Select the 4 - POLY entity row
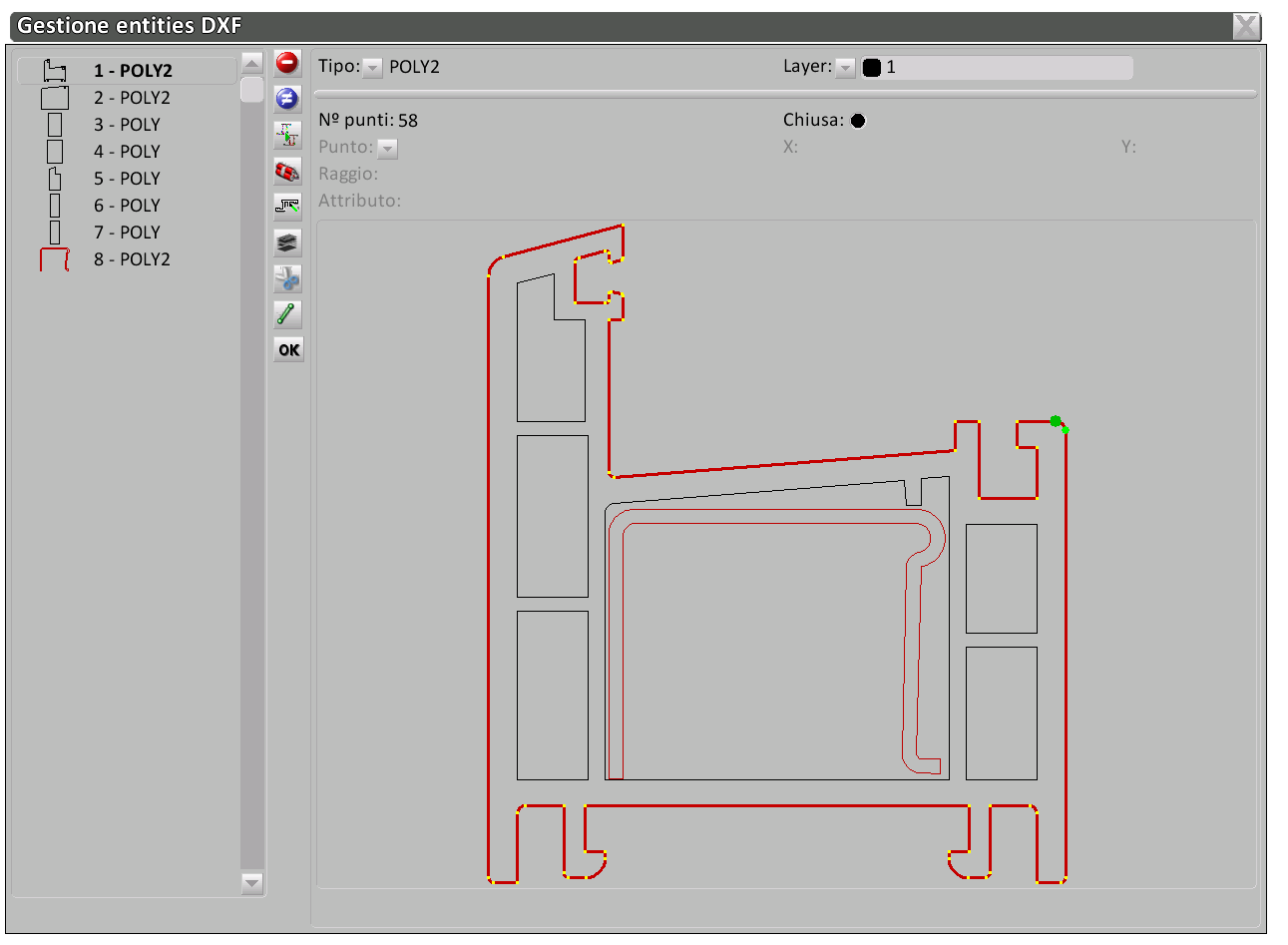Image resolution: width=1288 pixels, height=945 pixels. (x=127, y=152)
